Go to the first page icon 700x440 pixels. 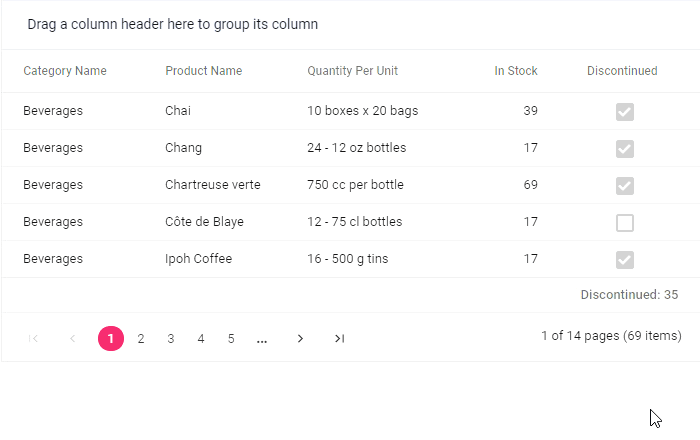[x=34, y=339]
